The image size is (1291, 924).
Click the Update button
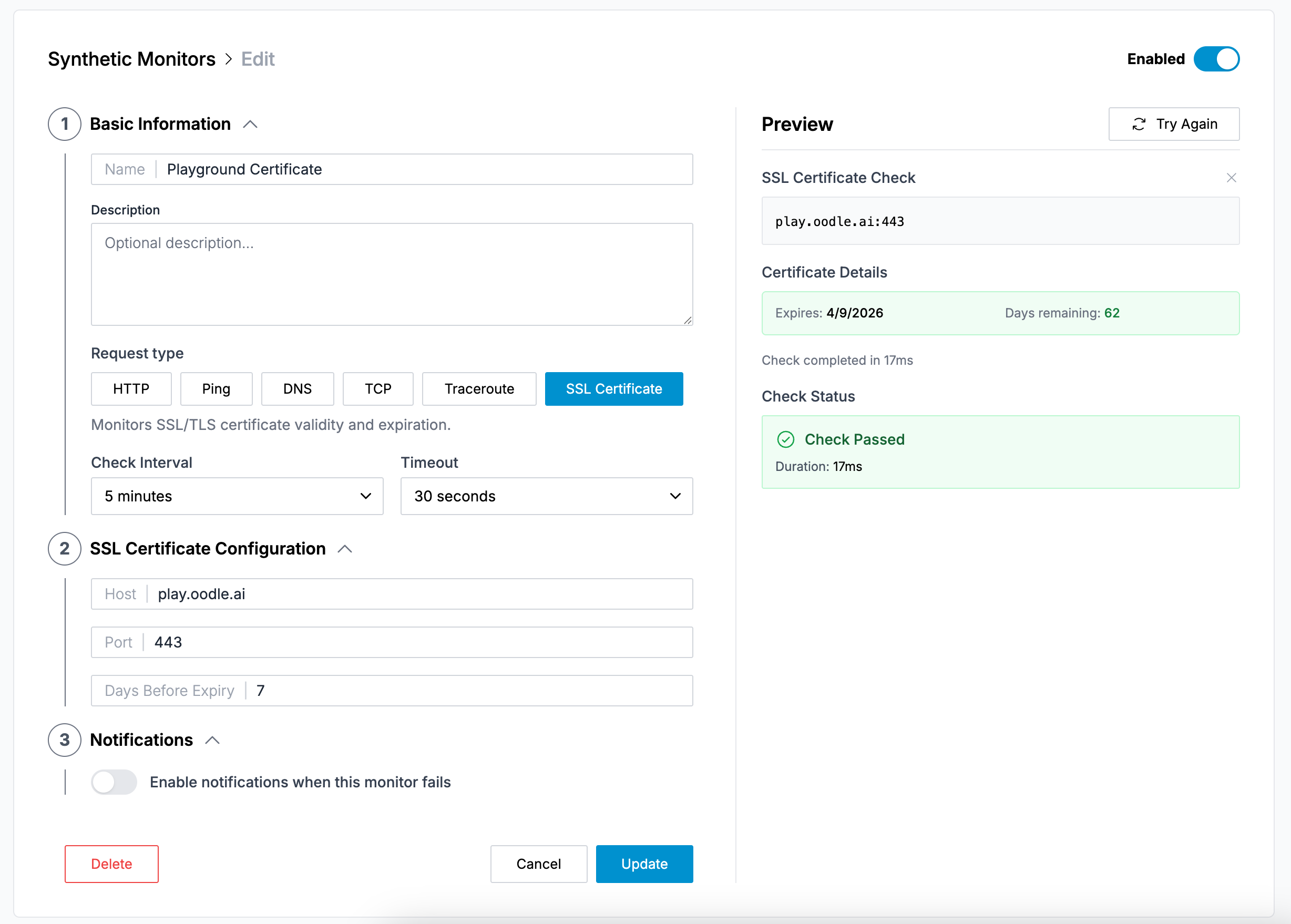click(x=644, y=864)
